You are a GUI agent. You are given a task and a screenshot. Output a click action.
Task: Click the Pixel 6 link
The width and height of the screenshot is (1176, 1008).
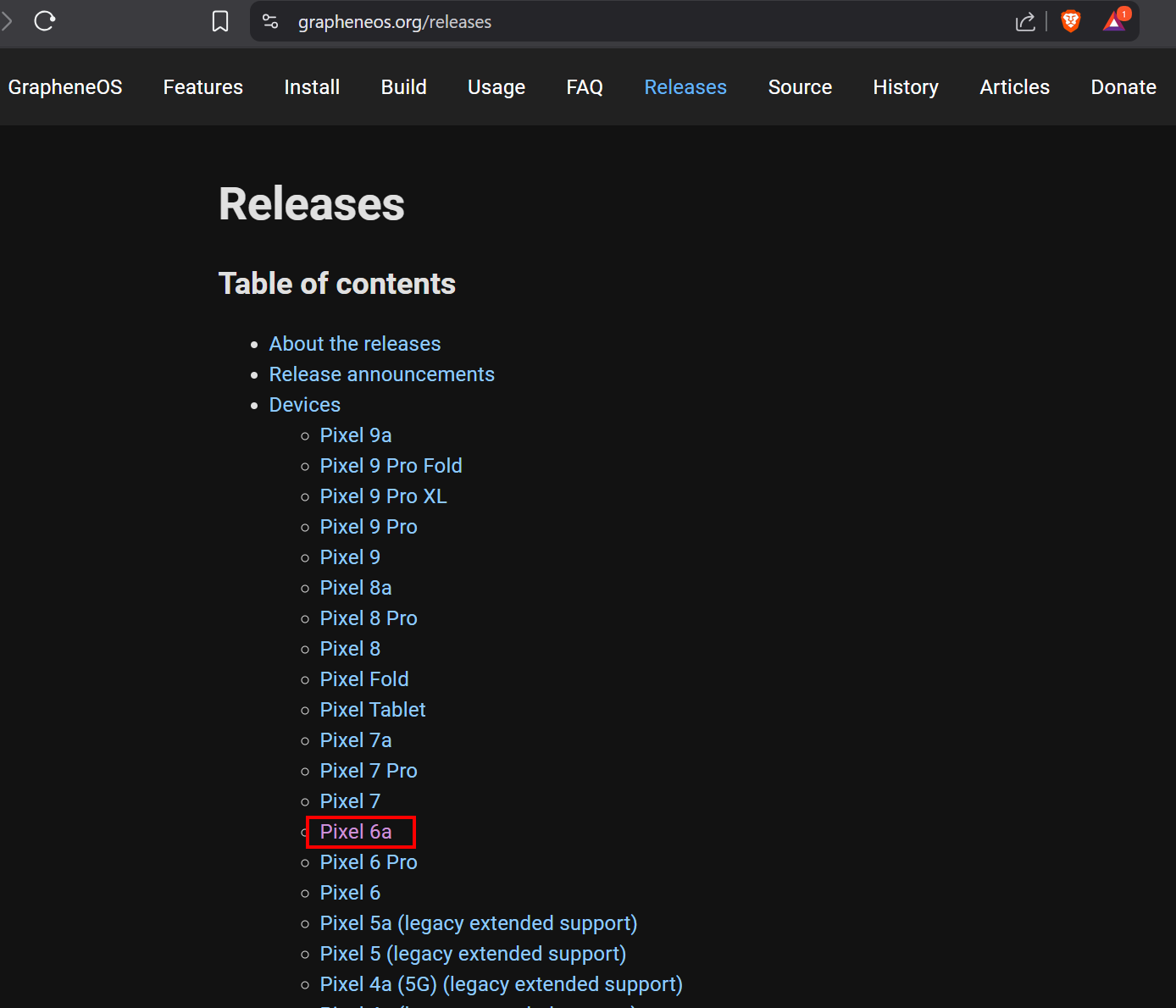(350, 893)
